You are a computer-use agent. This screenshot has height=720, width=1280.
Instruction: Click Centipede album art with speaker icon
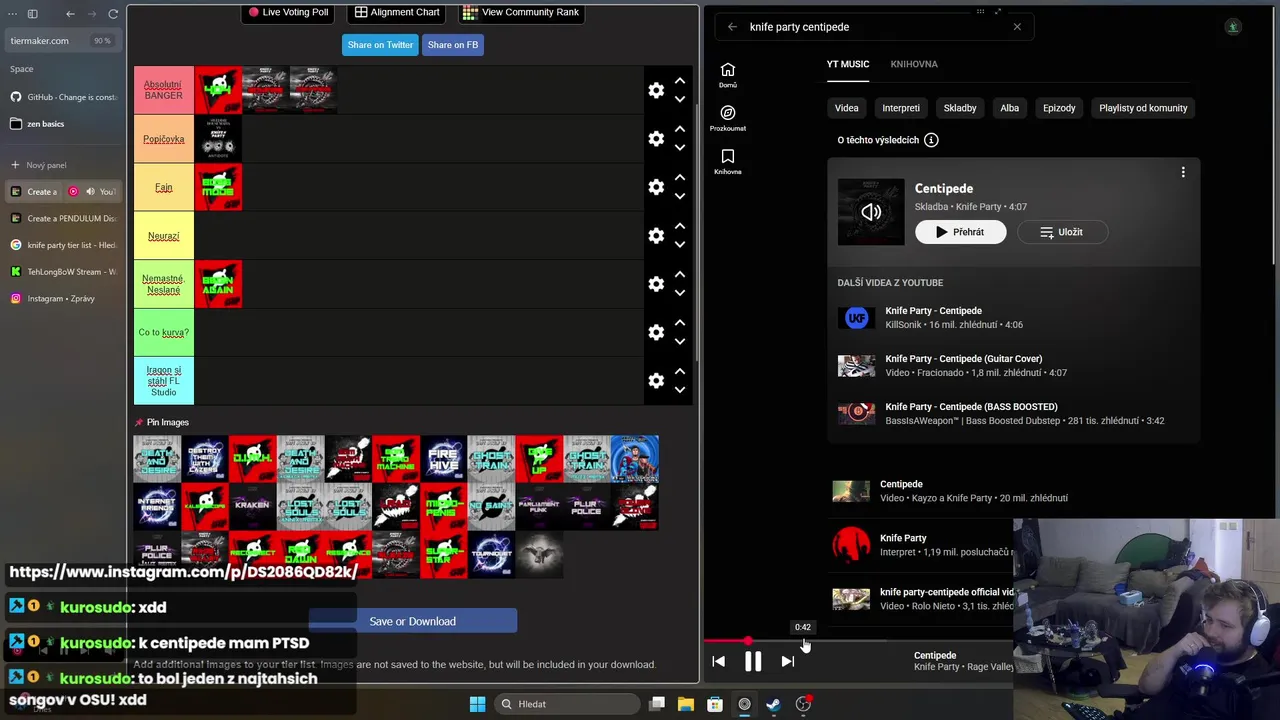click(x=871, y=212)
